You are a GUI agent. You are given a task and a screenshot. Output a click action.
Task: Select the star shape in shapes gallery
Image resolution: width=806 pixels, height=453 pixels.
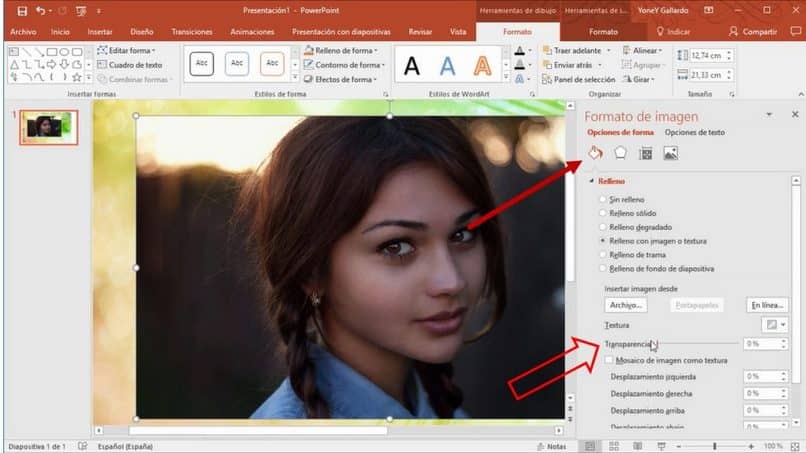[x=77, y=78]
